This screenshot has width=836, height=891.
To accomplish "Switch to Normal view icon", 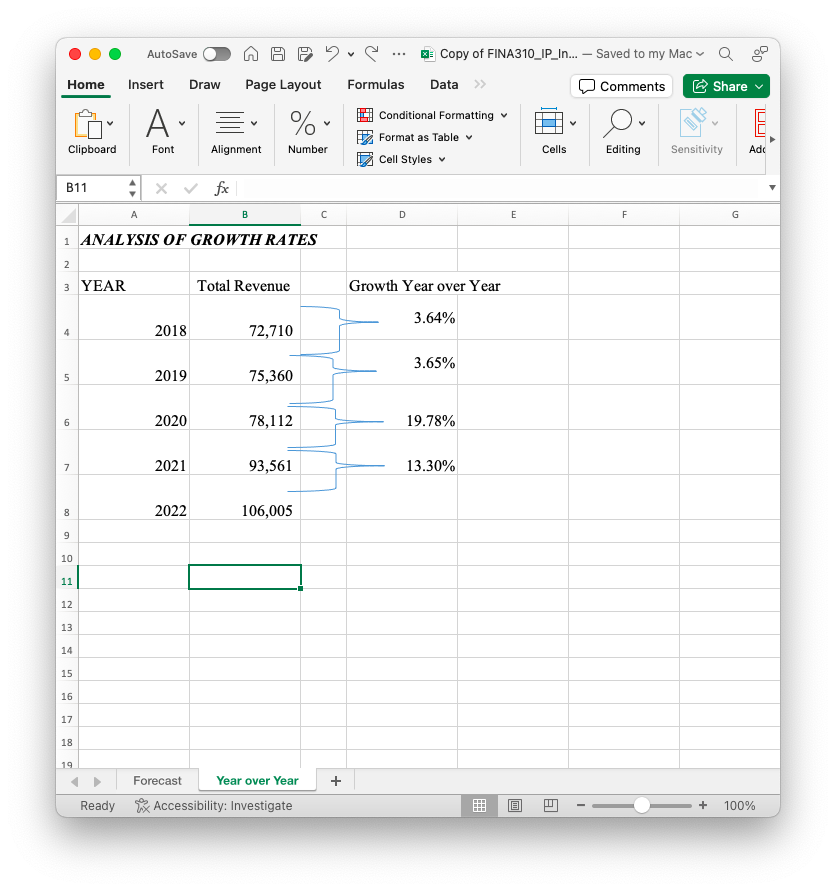I will tap(480, 805).
